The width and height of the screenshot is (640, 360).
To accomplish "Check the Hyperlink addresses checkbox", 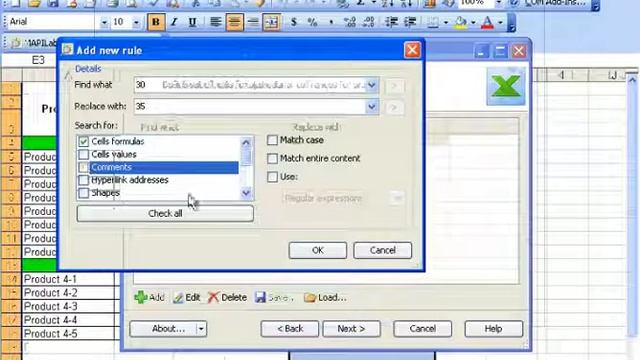I will [x=83, y=180].
